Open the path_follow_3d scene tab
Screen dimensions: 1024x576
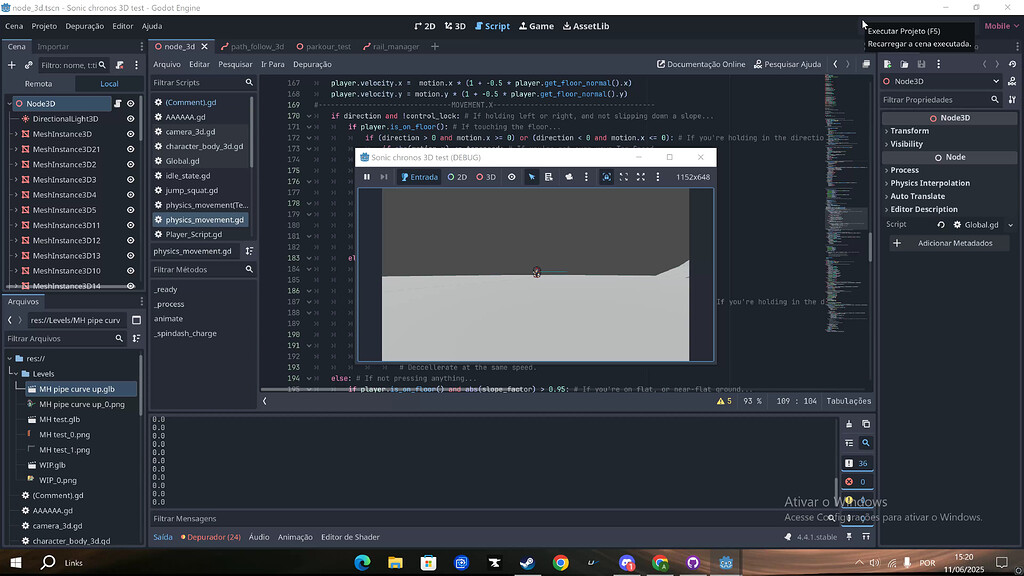(x=252, y=46)
